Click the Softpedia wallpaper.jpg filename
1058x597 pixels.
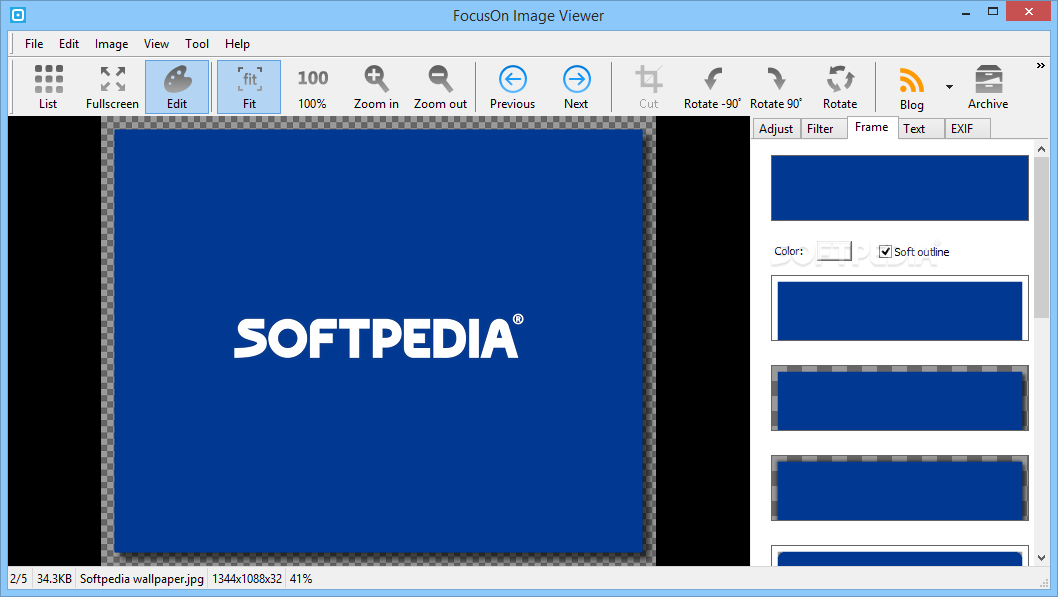pyautogui.click(x=142, y=579)
